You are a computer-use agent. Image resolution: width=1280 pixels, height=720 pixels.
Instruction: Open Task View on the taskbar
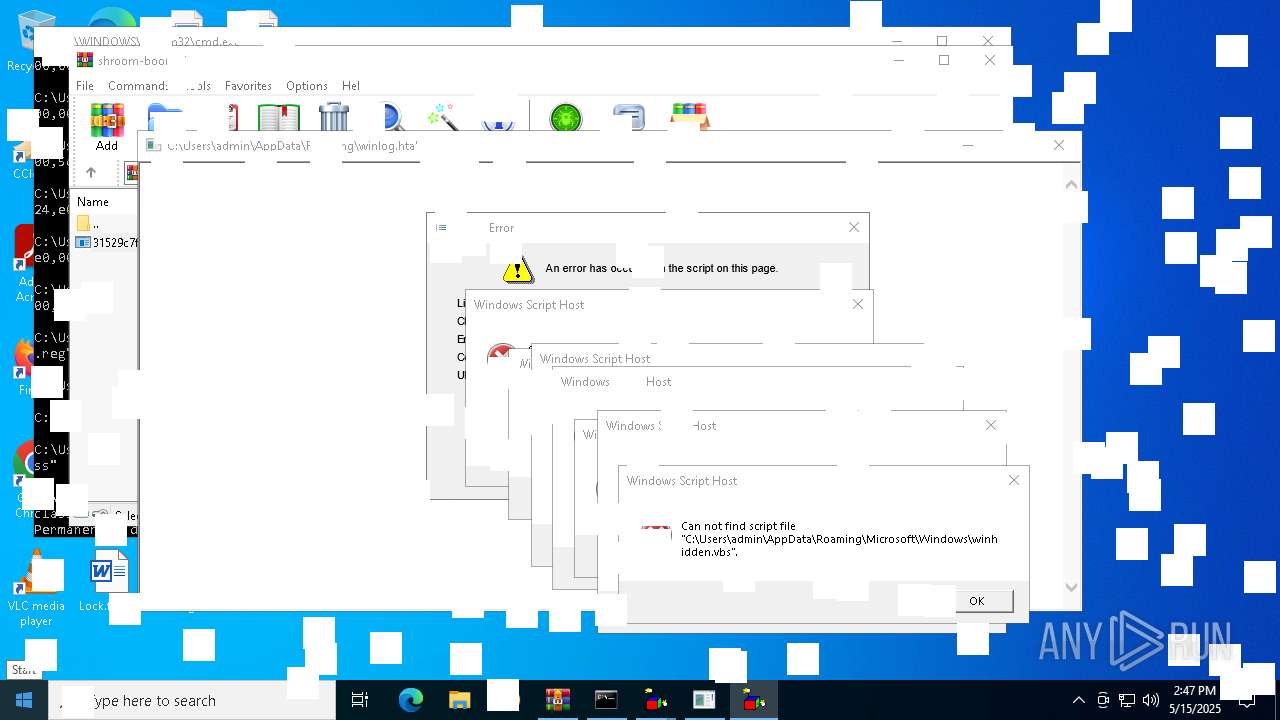[360, 700]
